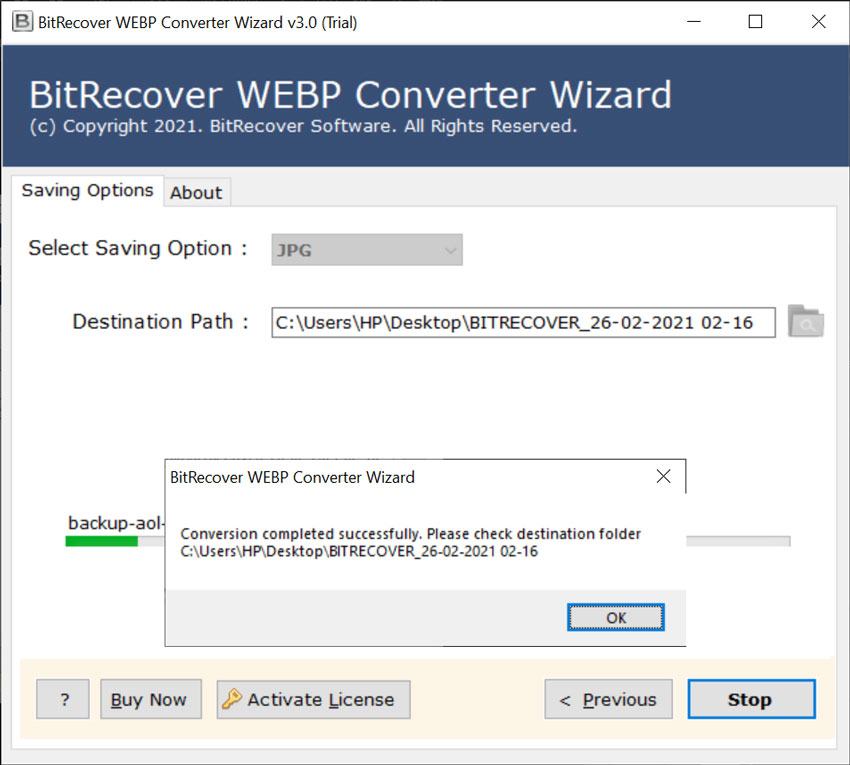Click the 'Select Saving Option :' label
Viewport: 850px width, 765px height.
(138, 248)
